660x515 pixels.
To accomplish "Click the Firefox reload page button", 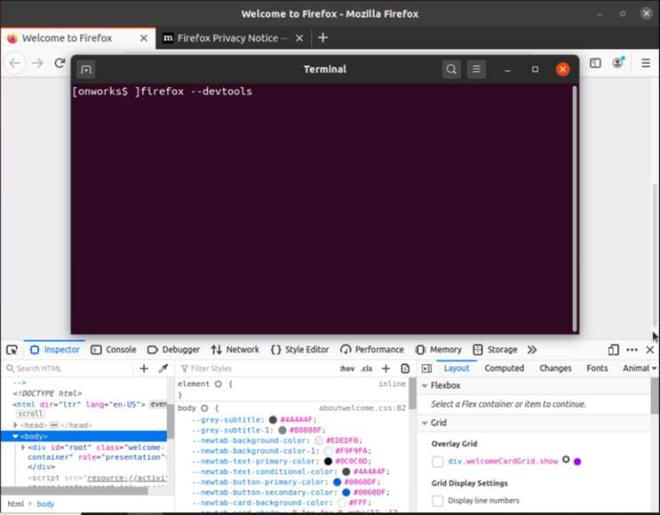I will click(60, 63).
